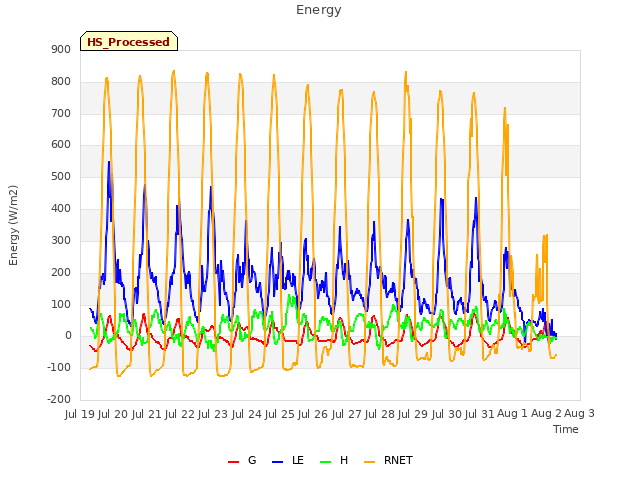Click the H legend entry

pyautogui.click(x=334, y=460)
